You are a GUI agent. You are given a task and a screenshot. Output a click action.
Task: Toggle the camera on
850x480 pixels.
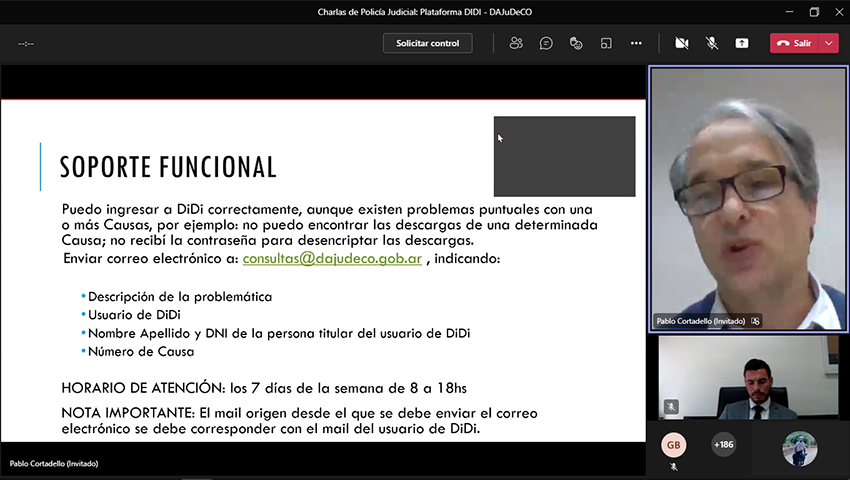(681, 43)
